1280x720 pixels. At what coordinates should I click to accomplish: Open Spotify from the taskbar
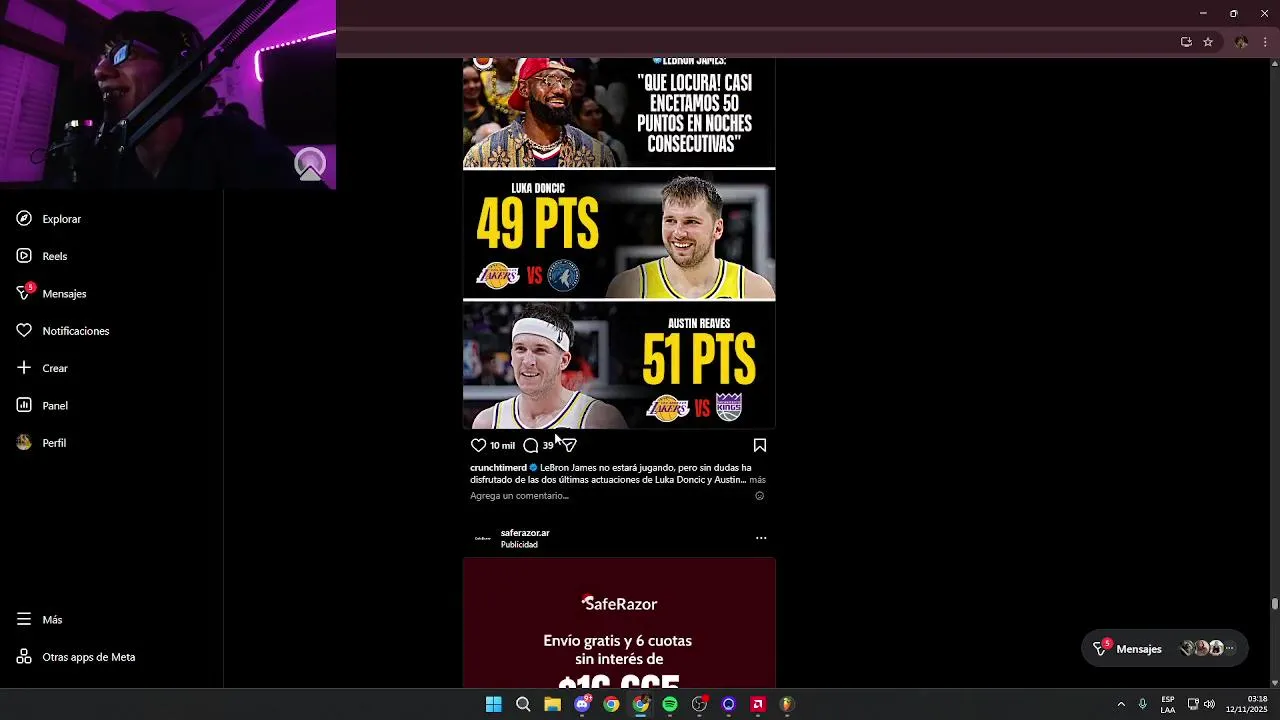(x=670, y=704)
